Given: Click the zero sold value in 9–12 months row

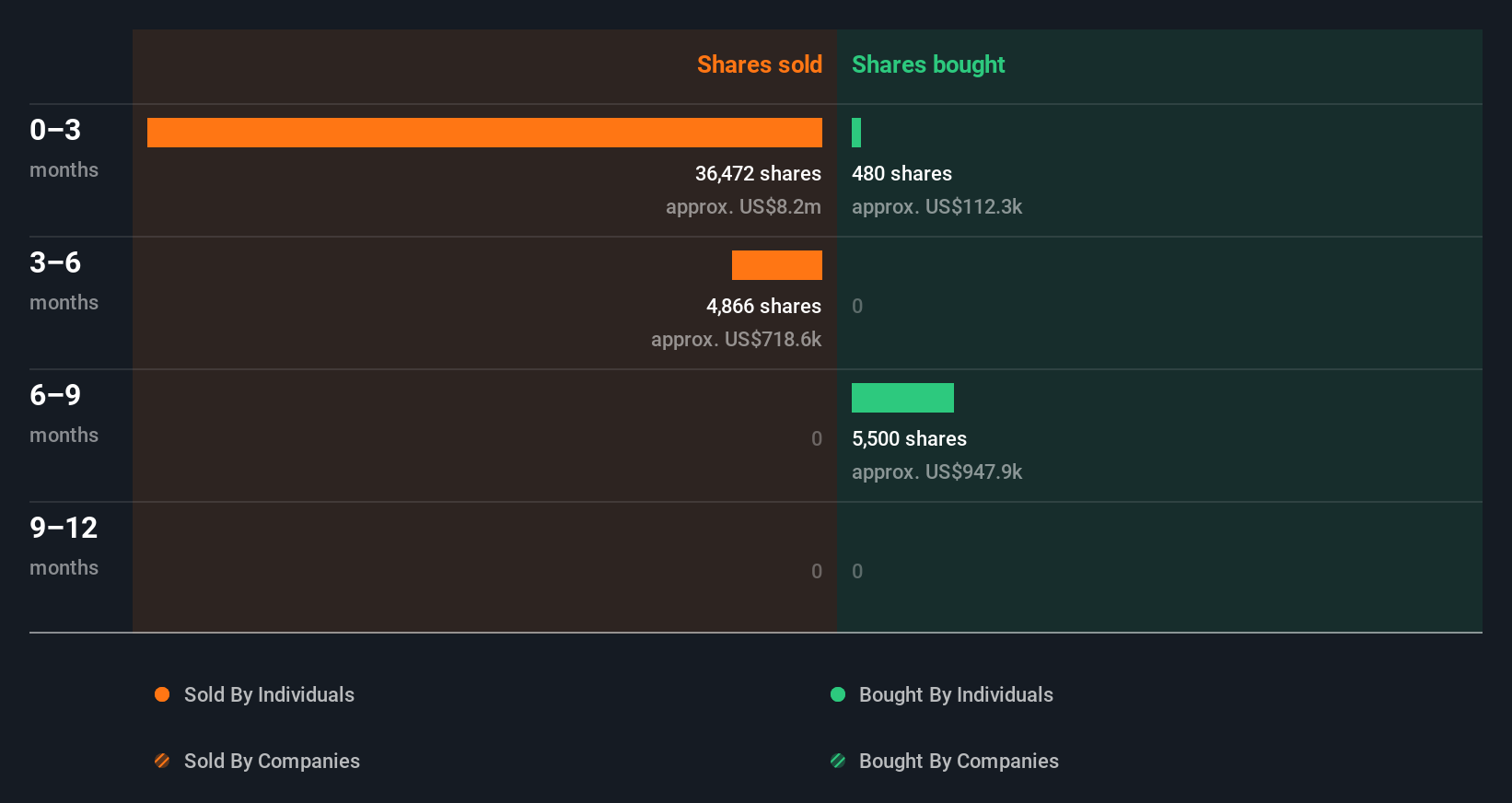Looking at the screenshot, I should point(817,571).
